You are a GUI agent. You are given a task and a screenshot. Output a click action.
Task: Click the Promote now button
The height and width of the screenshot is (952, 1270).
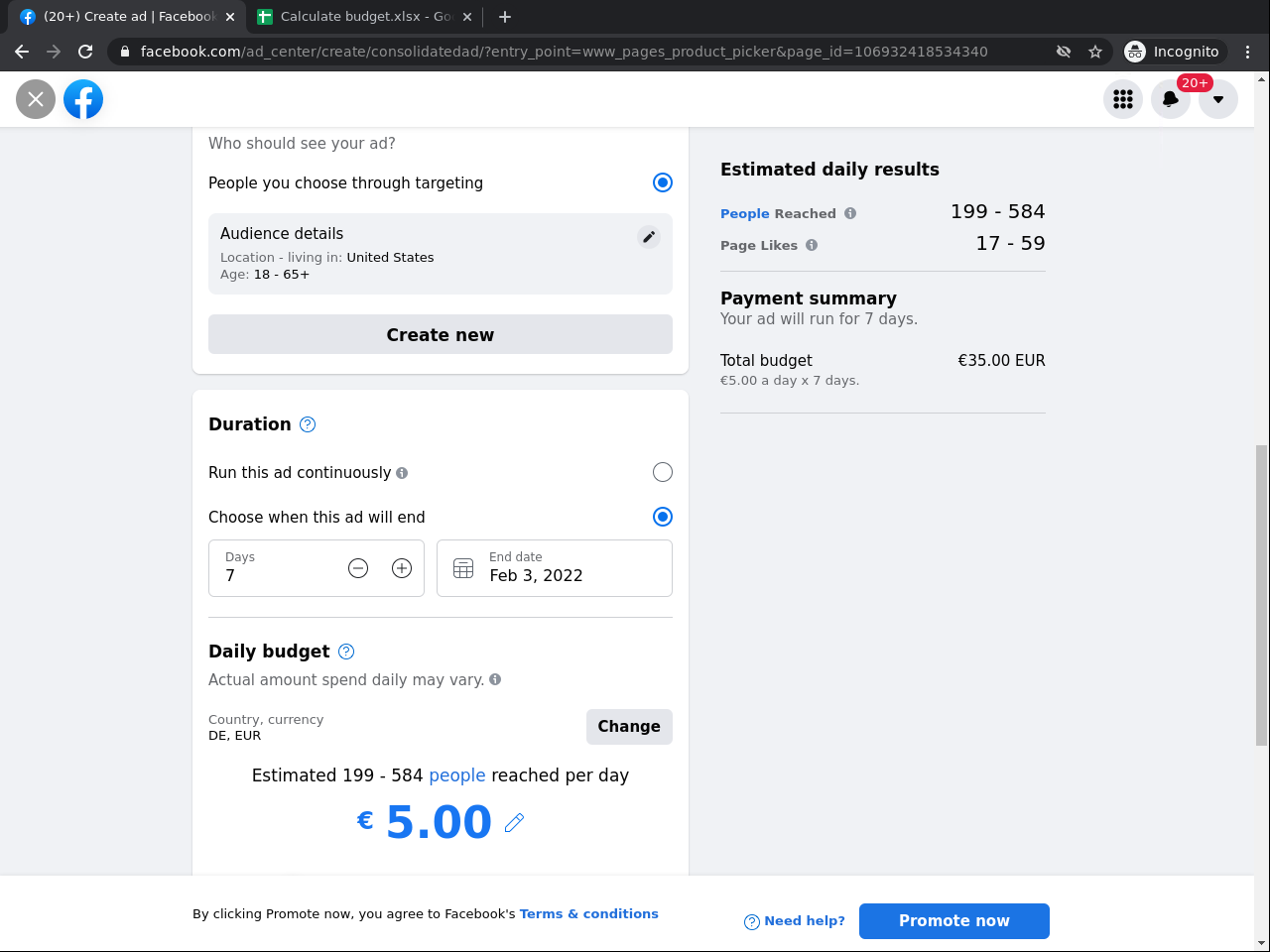(x=953, y=920)
